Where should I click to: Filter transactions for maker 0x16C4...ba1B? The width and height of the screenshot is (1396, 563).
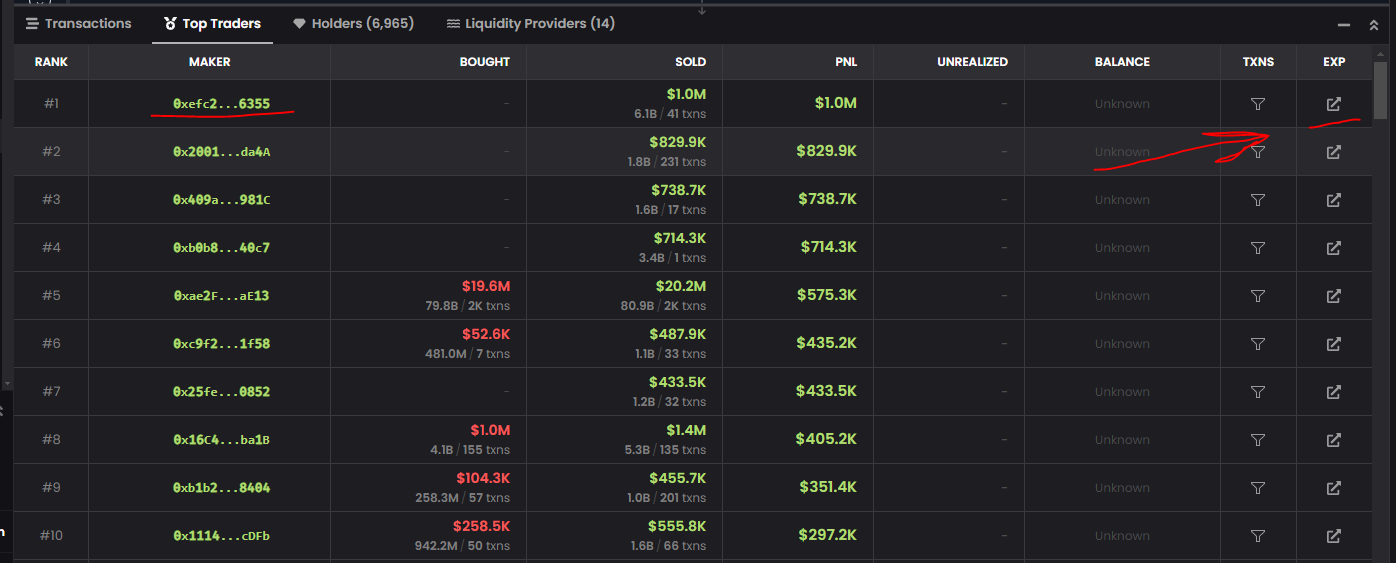pyautogui.click(x=1258, y=440)
